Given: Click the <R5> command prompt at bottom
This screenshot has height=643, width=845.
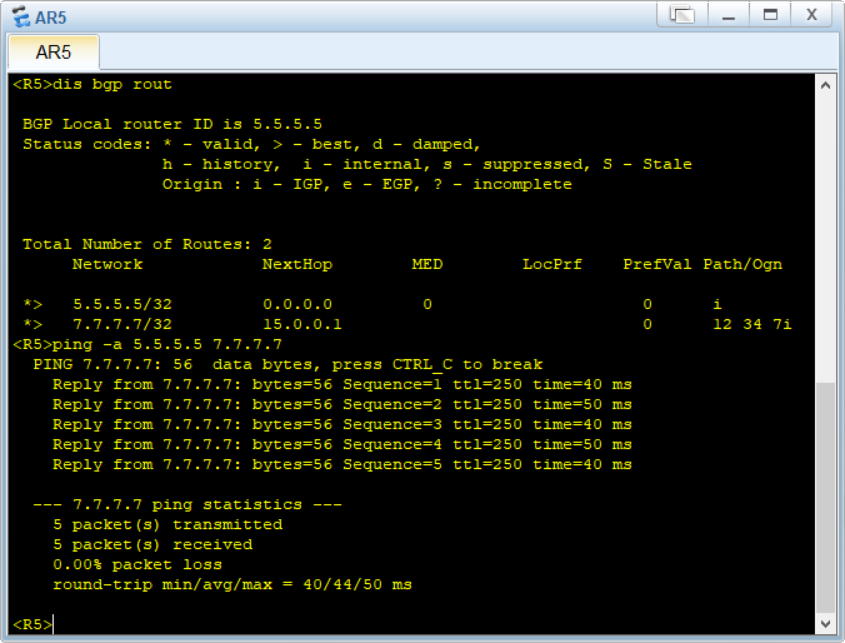Looking at the screenshot, I should 32,625.
